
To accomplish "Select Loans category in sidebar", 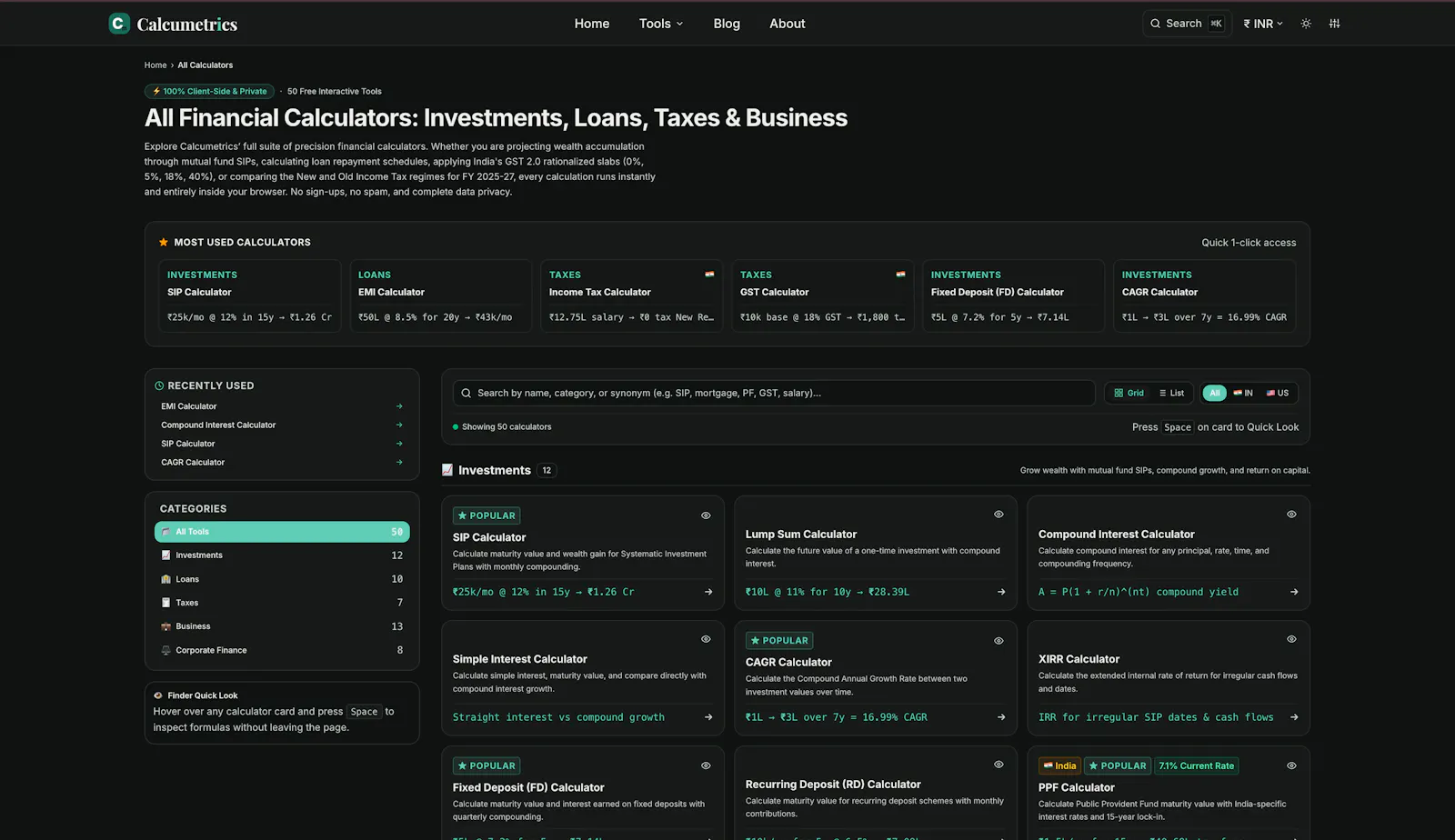I will [x=282, y=579].
